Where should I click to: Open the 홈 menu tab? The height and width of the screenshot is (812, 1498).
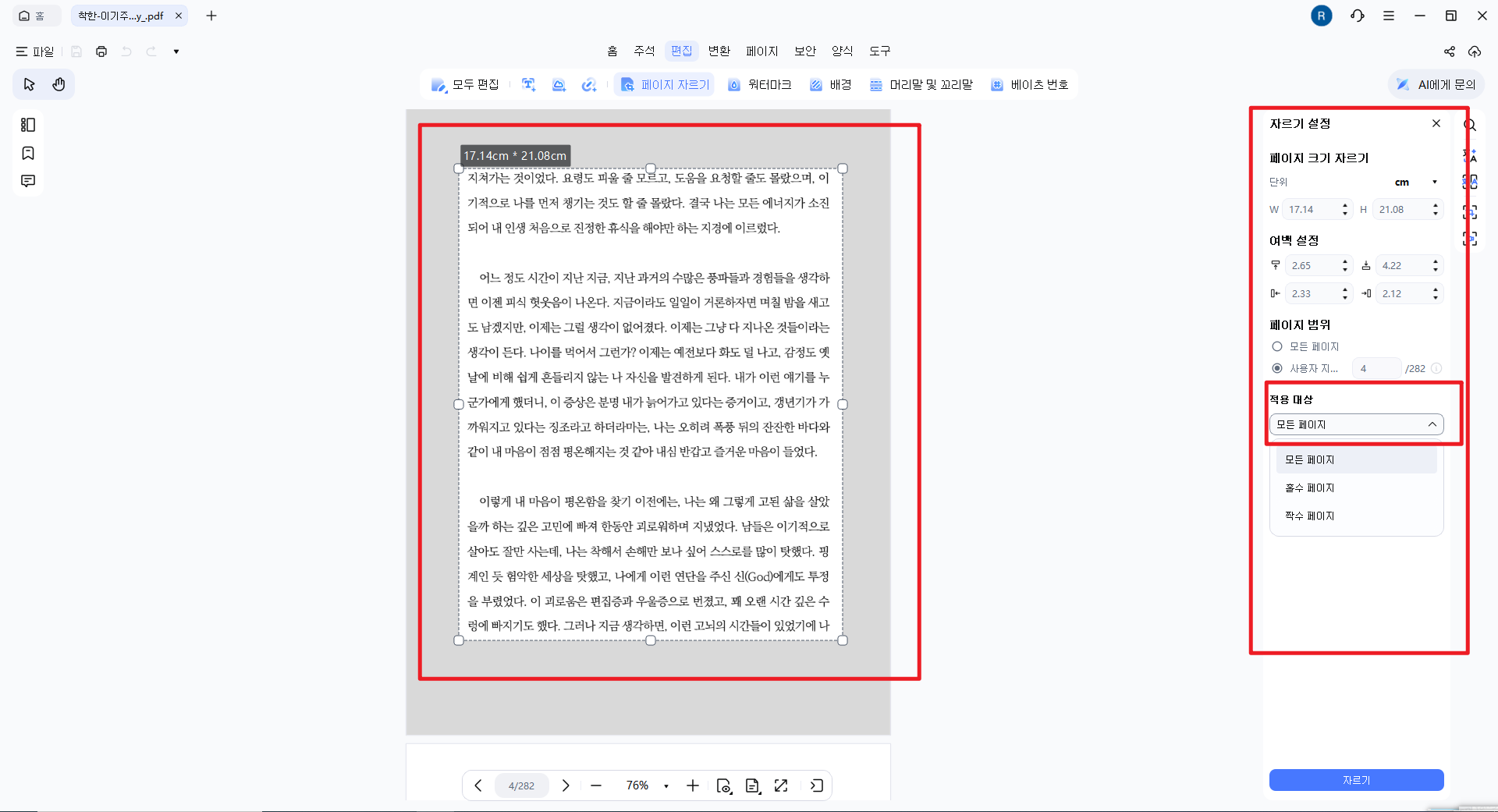point(612,51)
